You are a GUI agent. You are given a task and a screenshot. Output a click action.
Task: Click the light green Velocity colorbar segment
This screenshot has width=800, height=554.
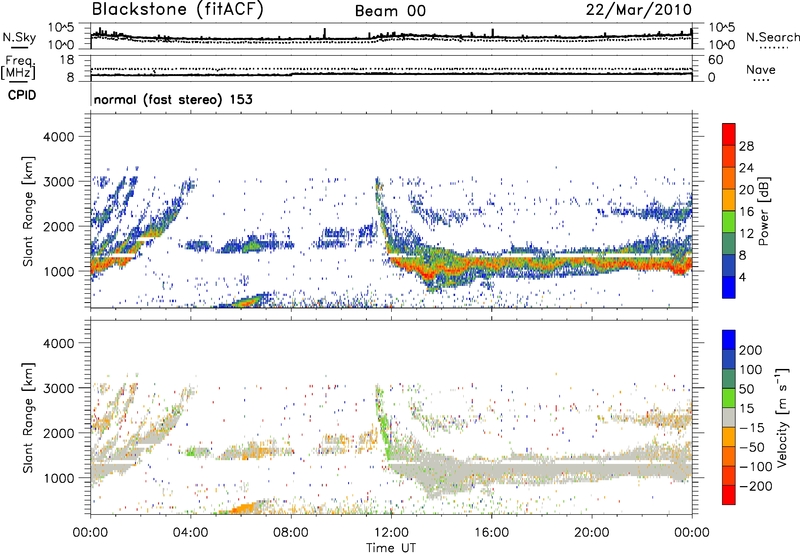pyautogui.click(x=729, y=398)
